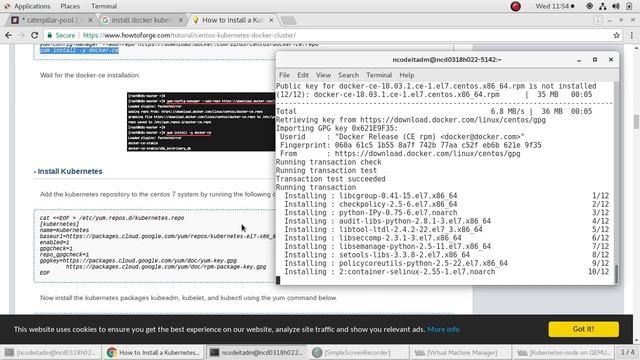This screenshot has height=360, width=640.
Task: Open a new browser tab
Action: coord(288,20)
